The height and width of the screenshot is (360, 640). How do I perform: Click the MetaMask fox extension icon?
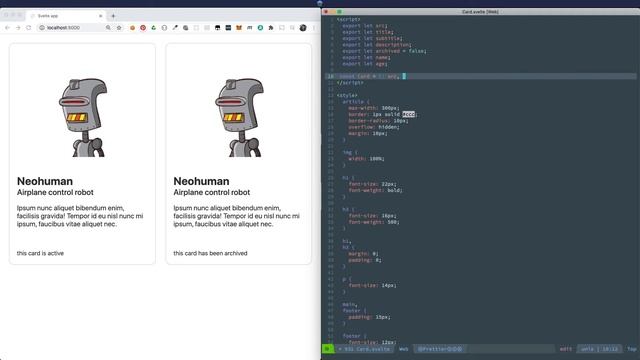[x=239, y=28]
